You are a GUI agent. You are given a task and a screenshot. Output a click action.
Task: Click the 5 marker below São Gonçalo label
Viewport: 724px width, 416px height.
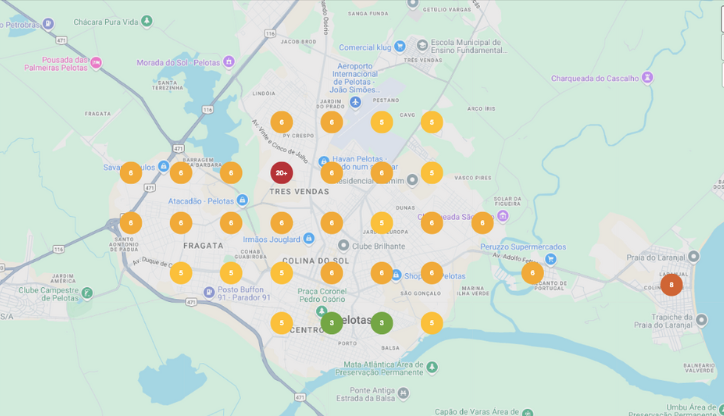click(432, 323)
